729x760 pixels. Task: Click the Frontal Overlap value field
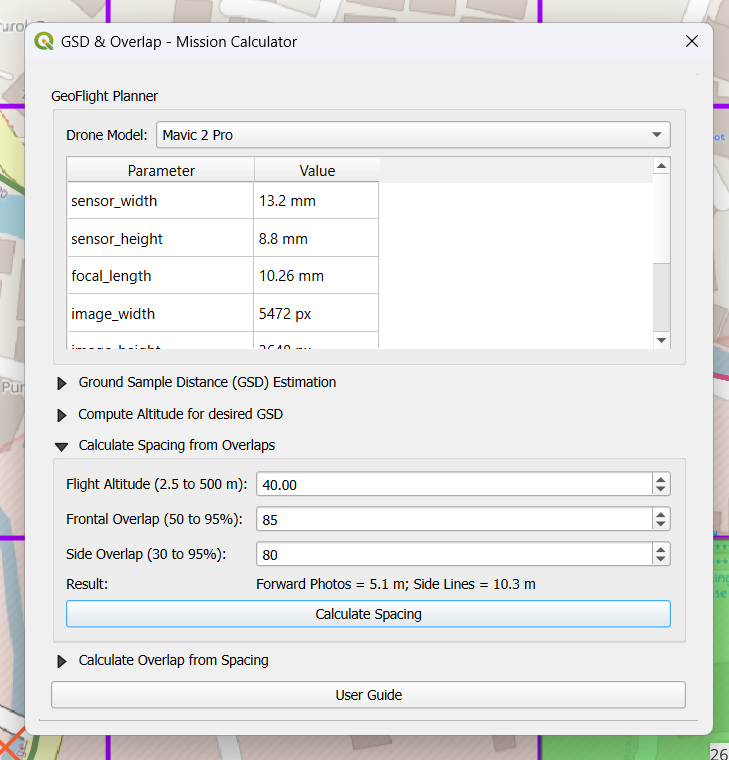tap(453, 520)
